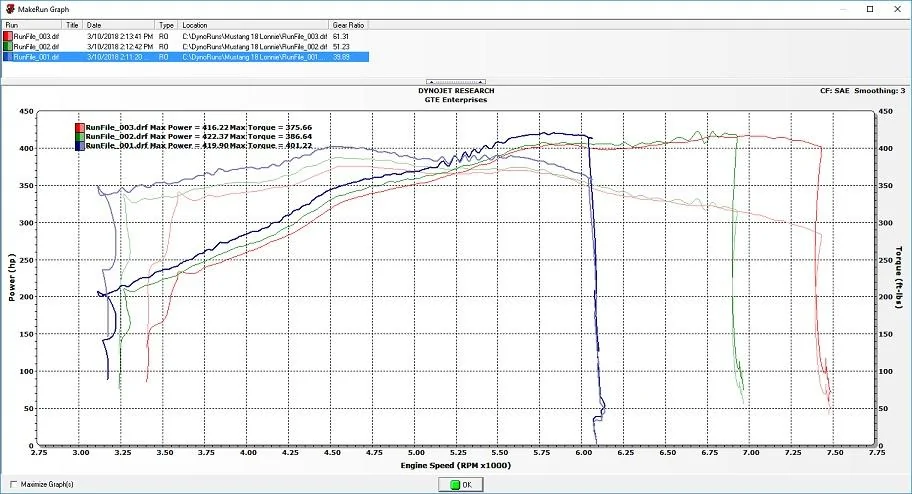Click the Power (hp) axis label

point(12,278)
